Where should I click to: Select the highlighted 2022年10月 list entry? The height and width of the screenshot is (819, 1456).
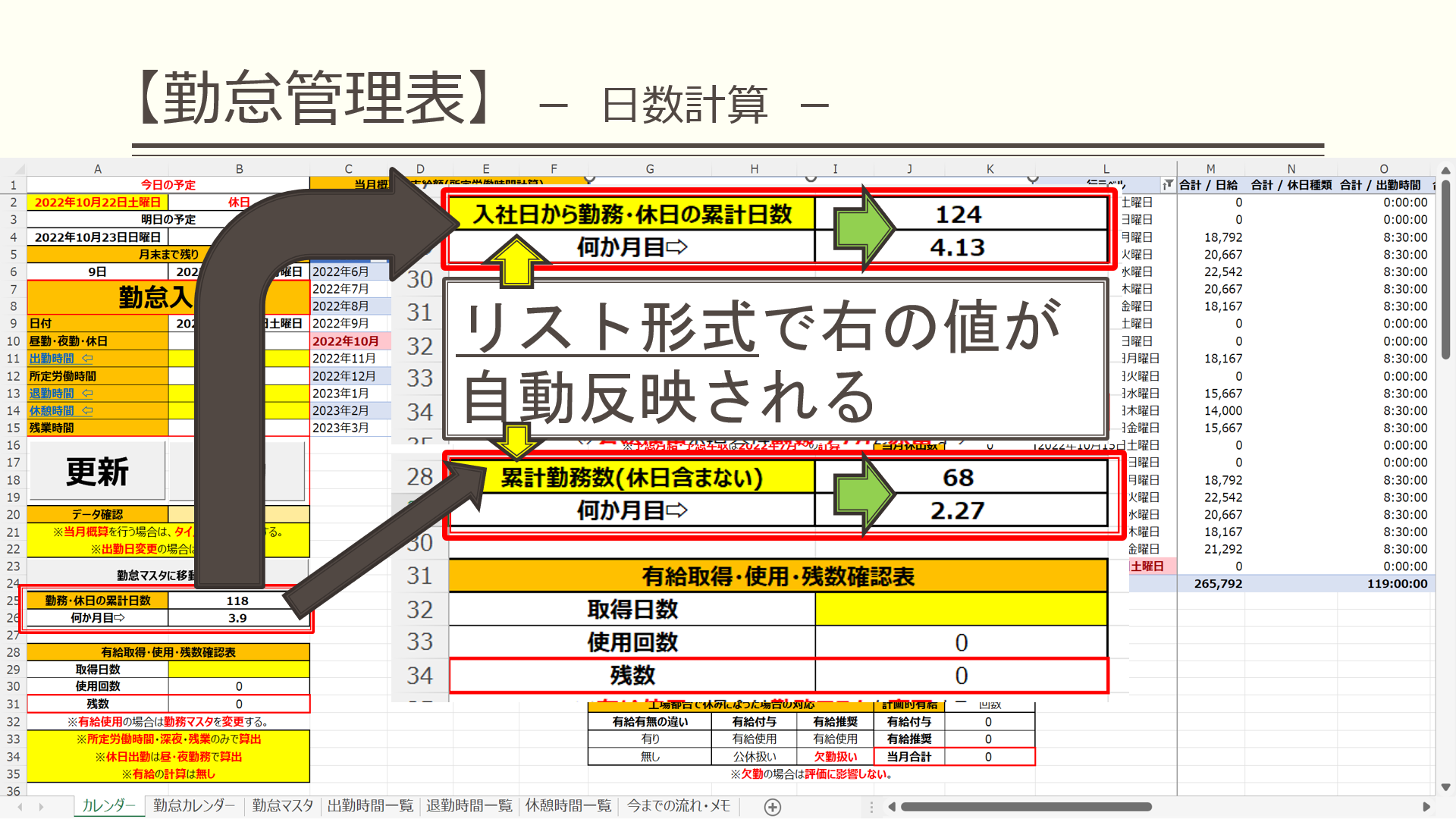click(350, 341)
